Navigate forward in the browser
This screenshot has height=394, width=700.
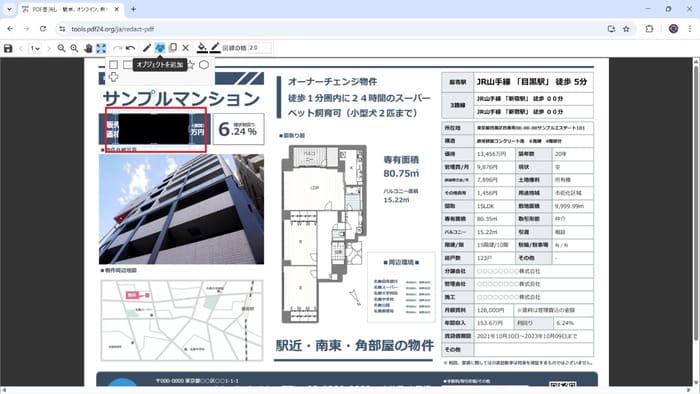(26, 29)
